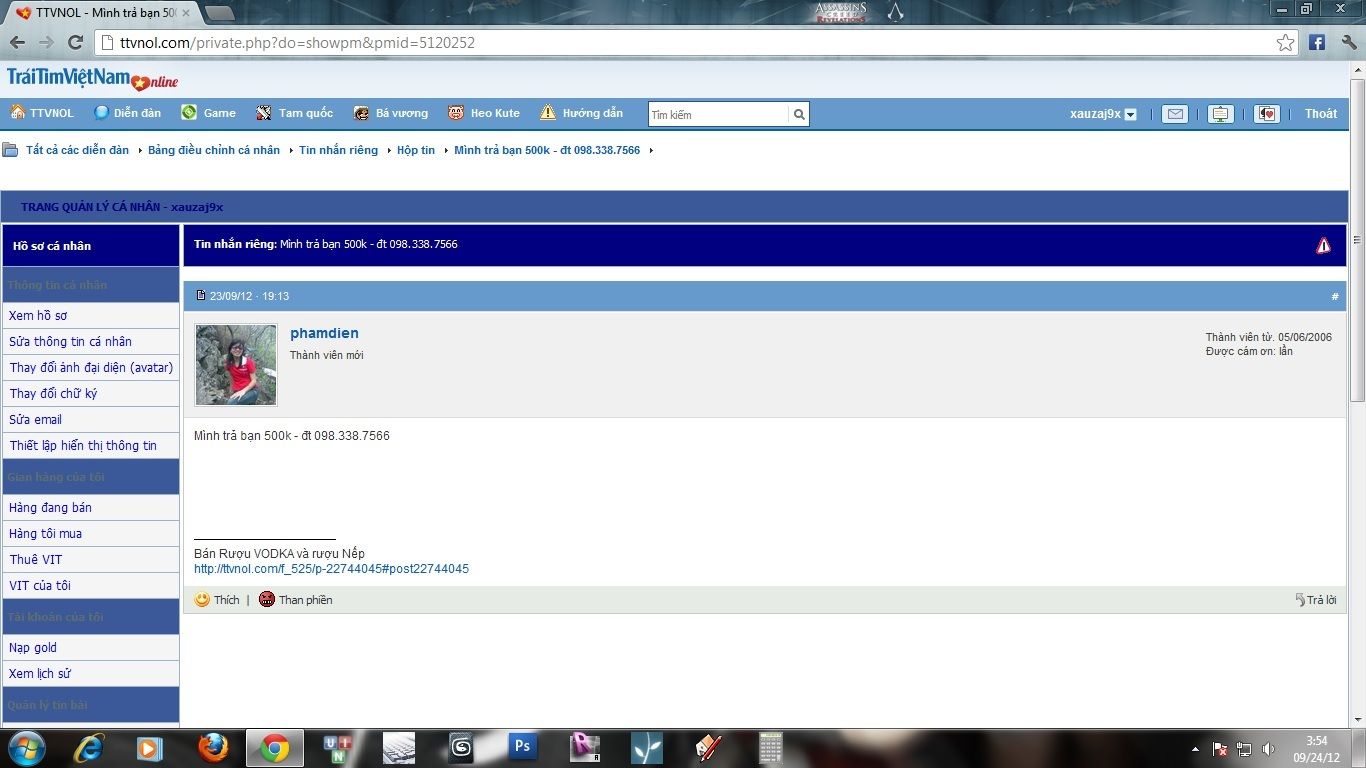Click the Tìm kiếm search field

pos(718,115)
